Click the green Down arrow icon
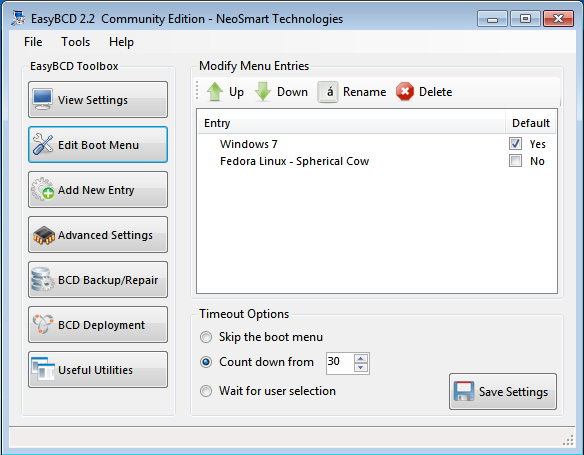Image resolution: width=584 pixels, height=455 pixels. pyautogui.click(x=263, y=92)
